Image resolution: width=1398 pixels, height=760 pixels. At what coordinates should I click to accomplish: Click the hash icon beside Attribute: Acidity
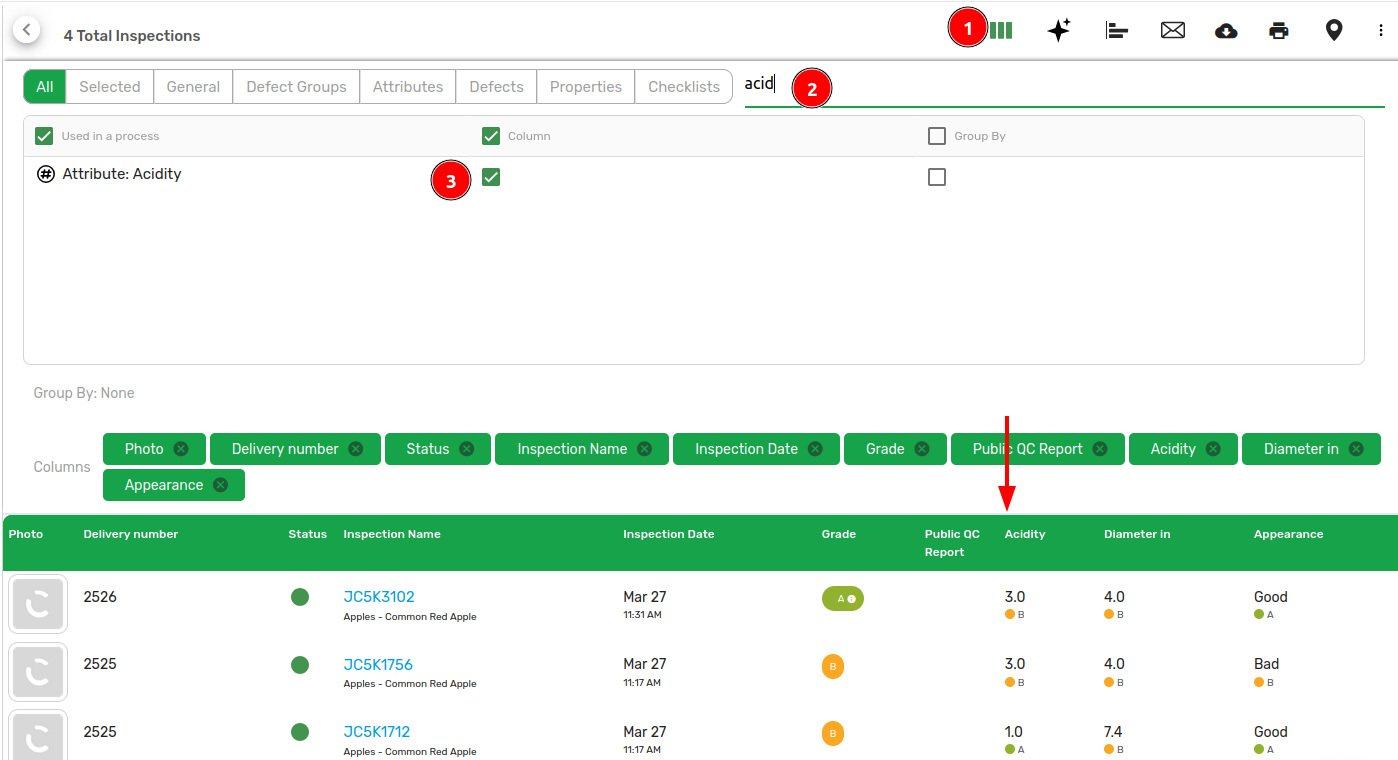45,174
